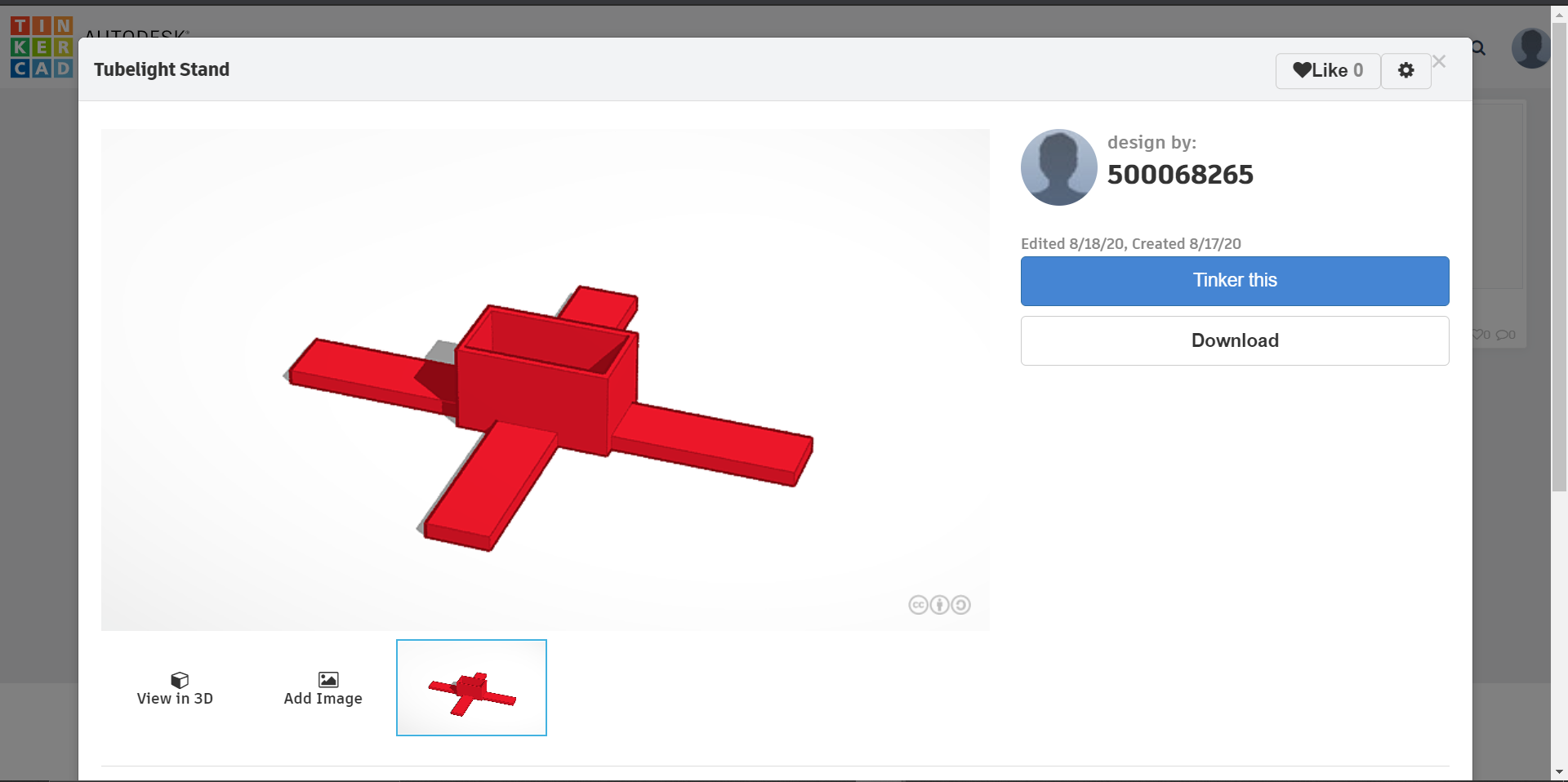Click the Tubelight Stand title
1568x782 pixels.
coord(161,69)
